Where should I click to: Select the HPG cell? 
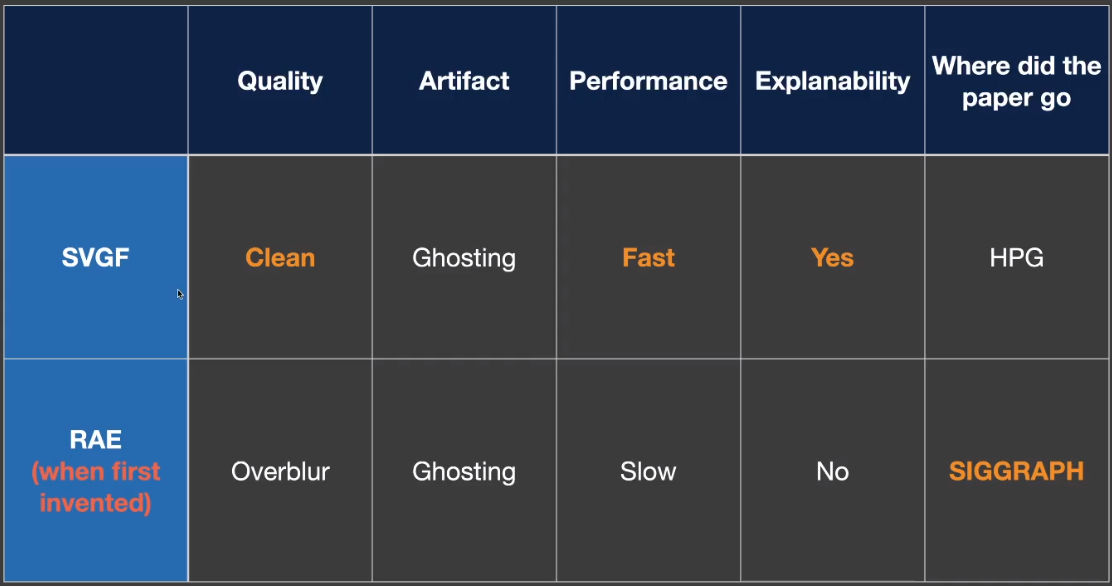1016,258
